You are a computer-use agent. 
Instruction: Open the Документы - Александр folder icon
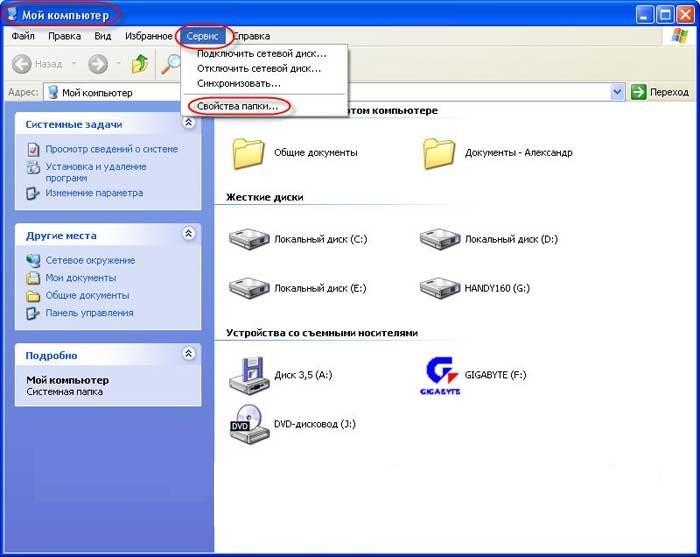pyautogui.click(x=439, y=153)
